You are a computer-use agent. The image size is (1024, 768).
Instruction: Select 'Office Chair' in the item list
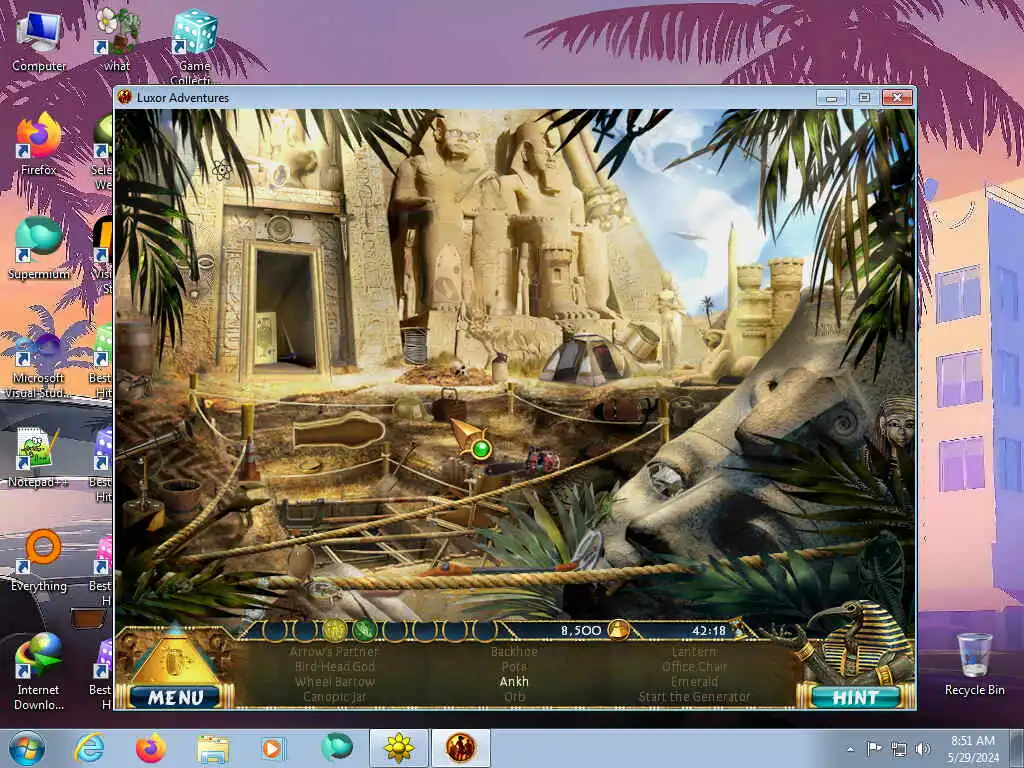pos(694,667)
